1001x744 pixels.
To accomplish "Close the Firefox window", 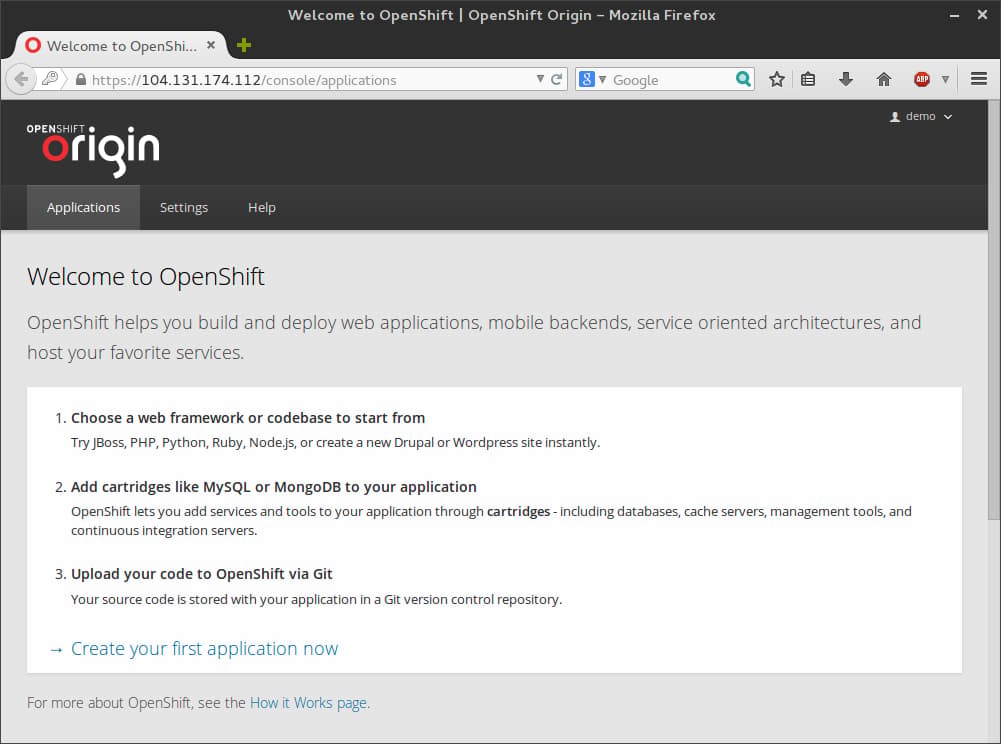I will [982, 15].
